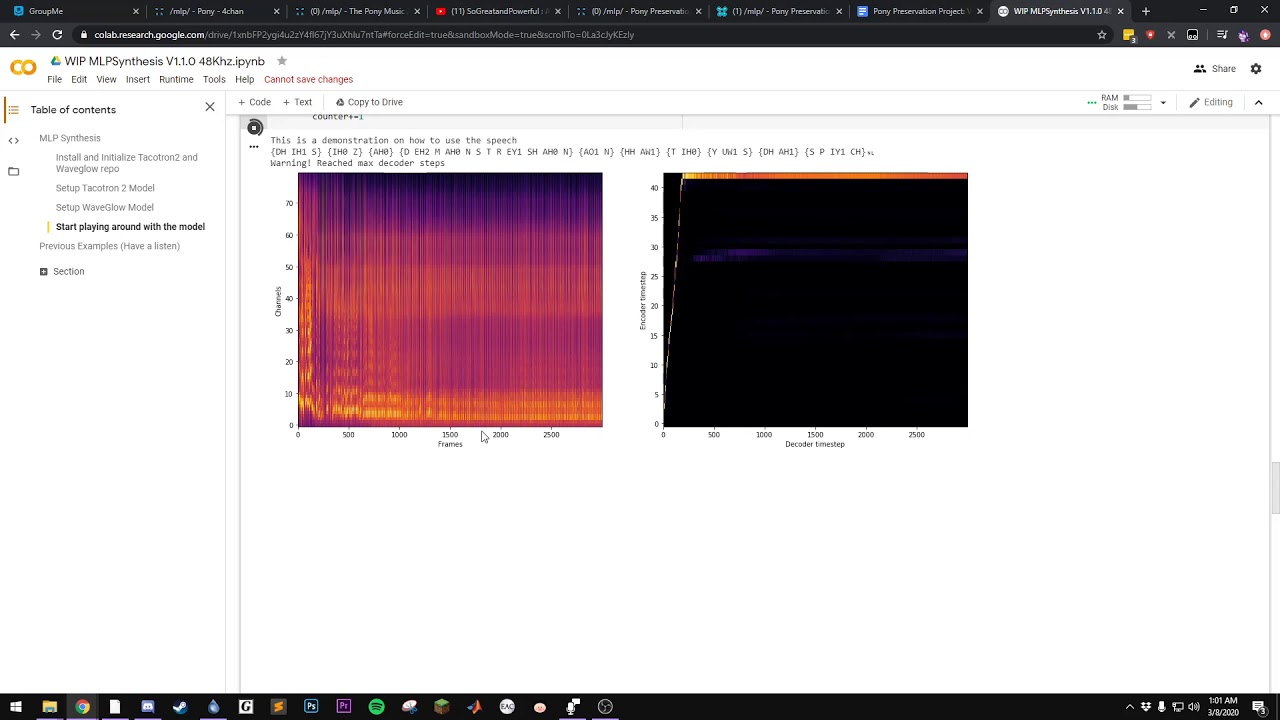Open the settings gear icon

coord(1256,69)
